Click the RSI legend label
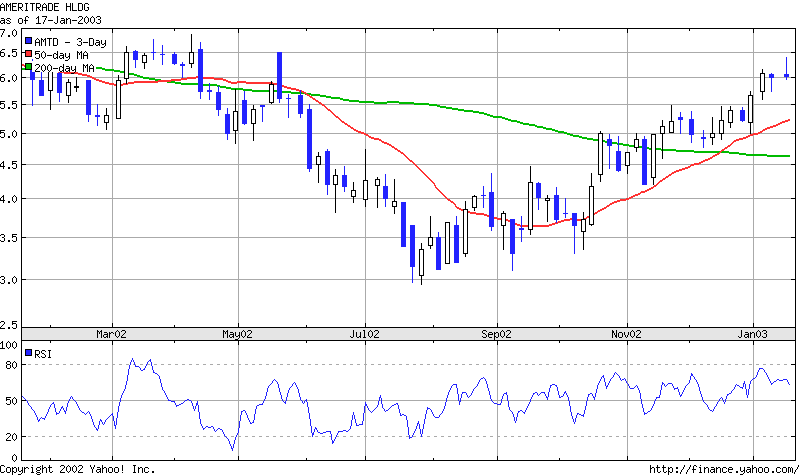 pyautogui.click(x=43, y=354)
